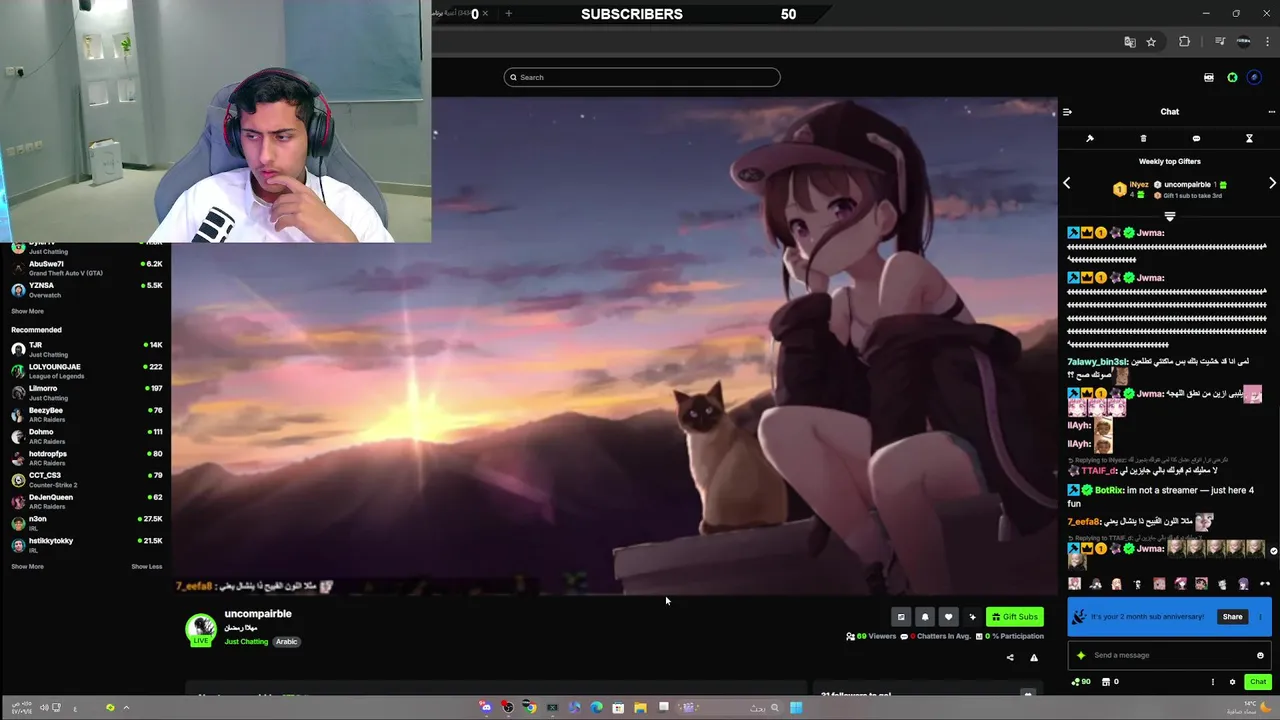Open DeJenQueen channel in sidebar

(x=86, y=501)
